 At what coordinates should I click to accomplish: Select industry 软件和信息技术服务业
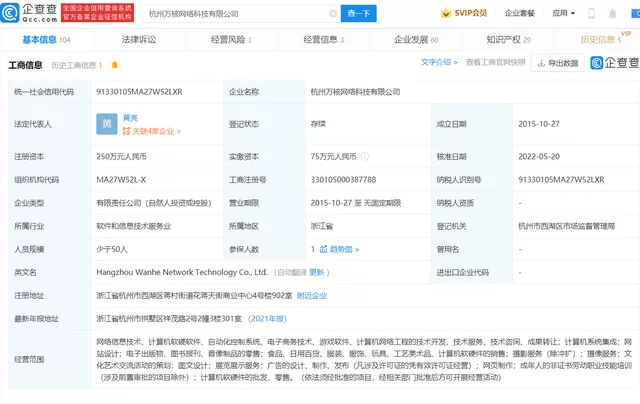133,226
